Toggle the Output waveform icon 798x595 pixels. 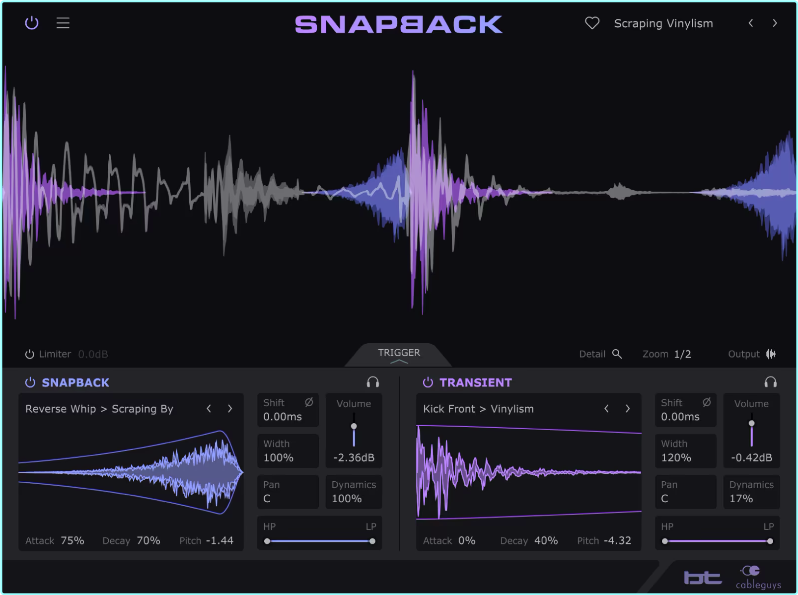click(771, 354)
